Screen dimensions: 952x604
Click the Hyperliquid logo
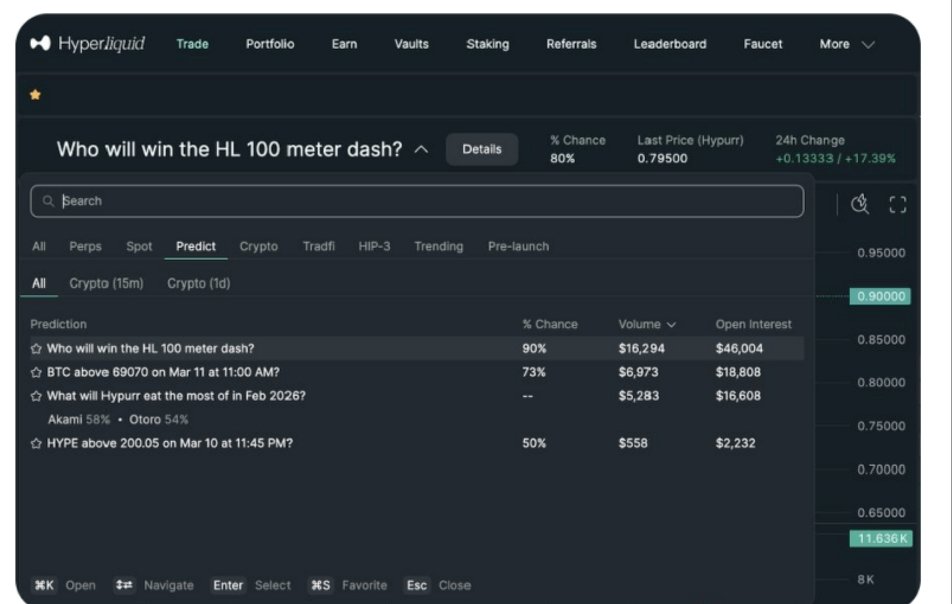pos(87,44)
